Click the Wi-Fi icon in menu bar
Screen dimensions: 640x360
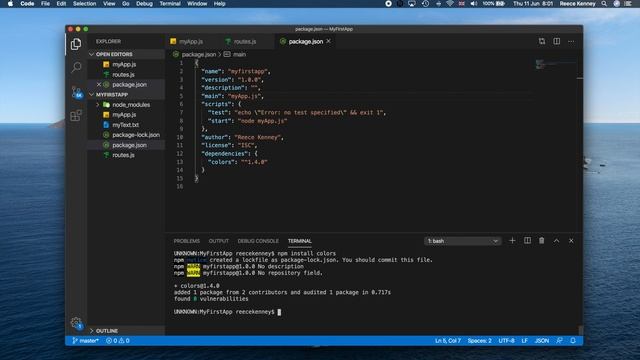pos(450,4)
